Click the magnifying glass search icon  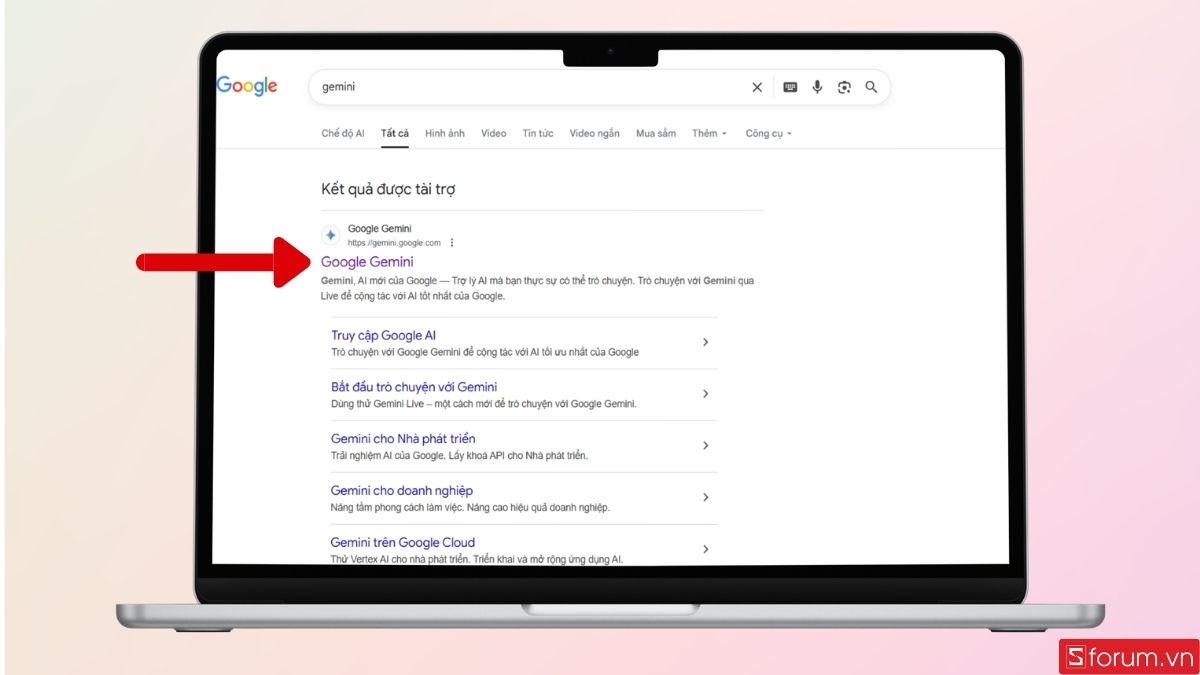871,87
